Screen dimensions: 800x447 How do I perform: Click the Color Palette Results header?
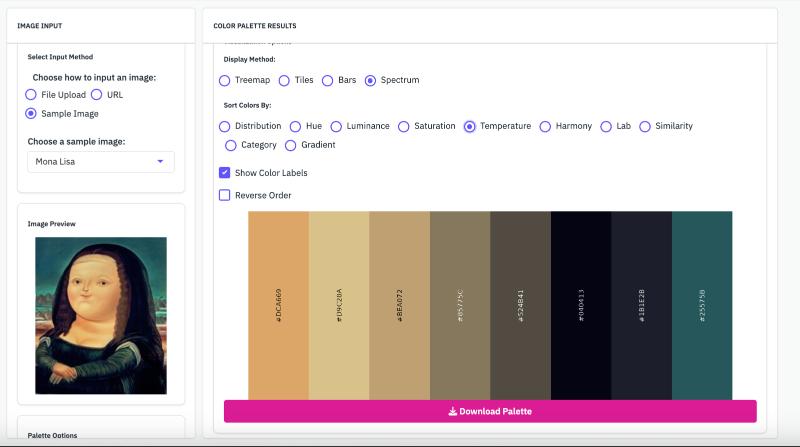255,26
